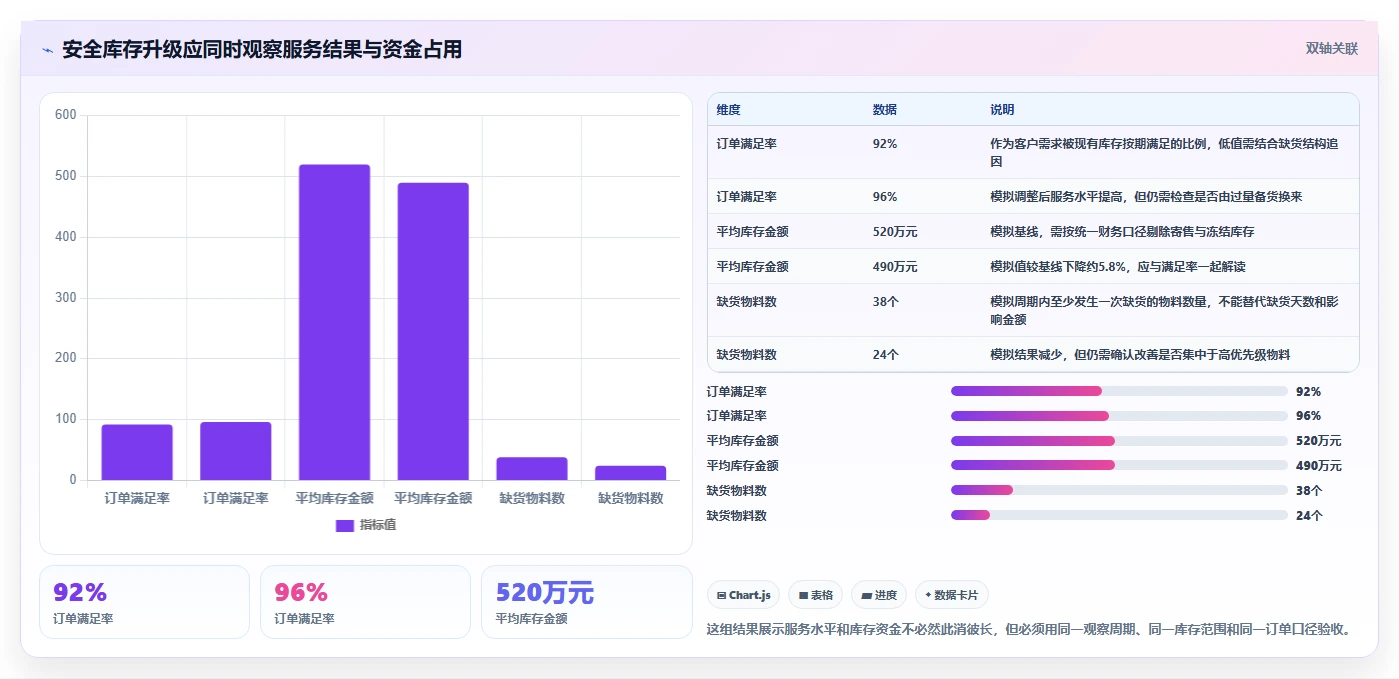The height and width of the screenshot is (679, 1399).
Task: Click the sparkle icon in the 数据卡片 chip
Action: (x=928, y=595)
